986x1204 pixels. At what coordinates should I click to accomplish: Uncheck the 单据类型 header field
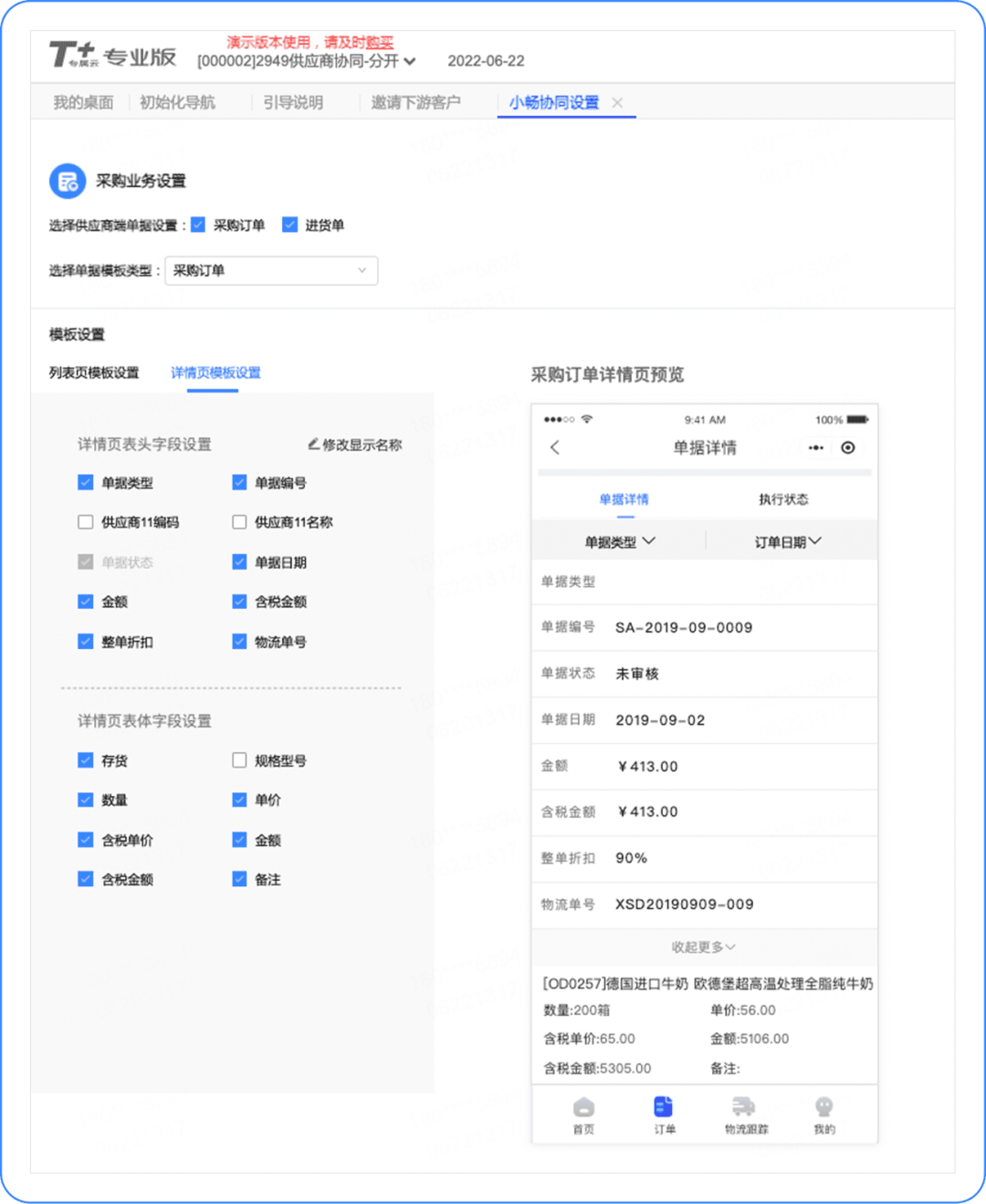[x=86, y=482]
